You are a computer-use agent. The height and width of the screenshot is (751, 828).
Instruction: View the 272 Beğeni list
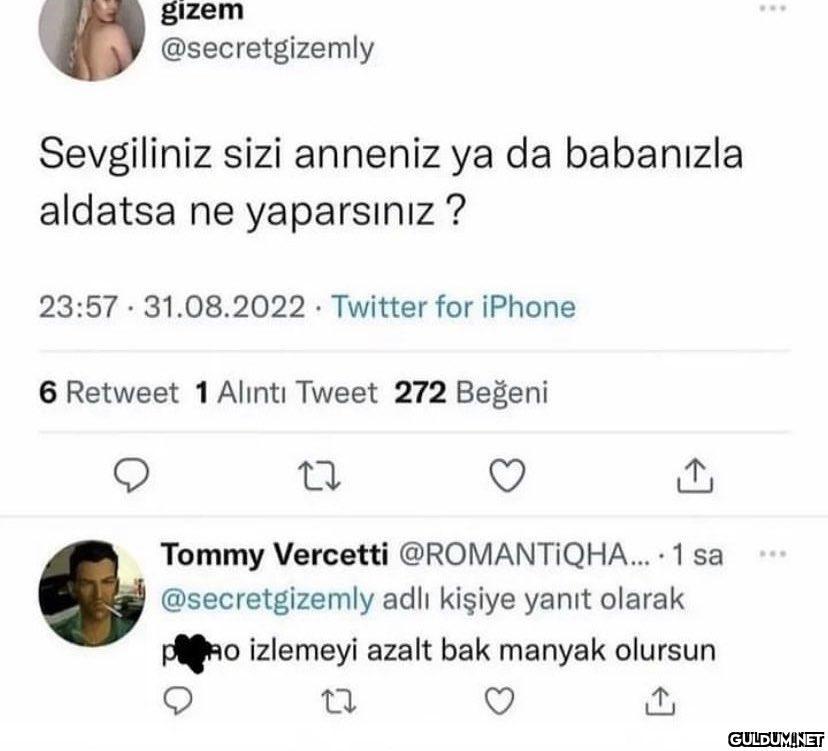coord(472,393)
